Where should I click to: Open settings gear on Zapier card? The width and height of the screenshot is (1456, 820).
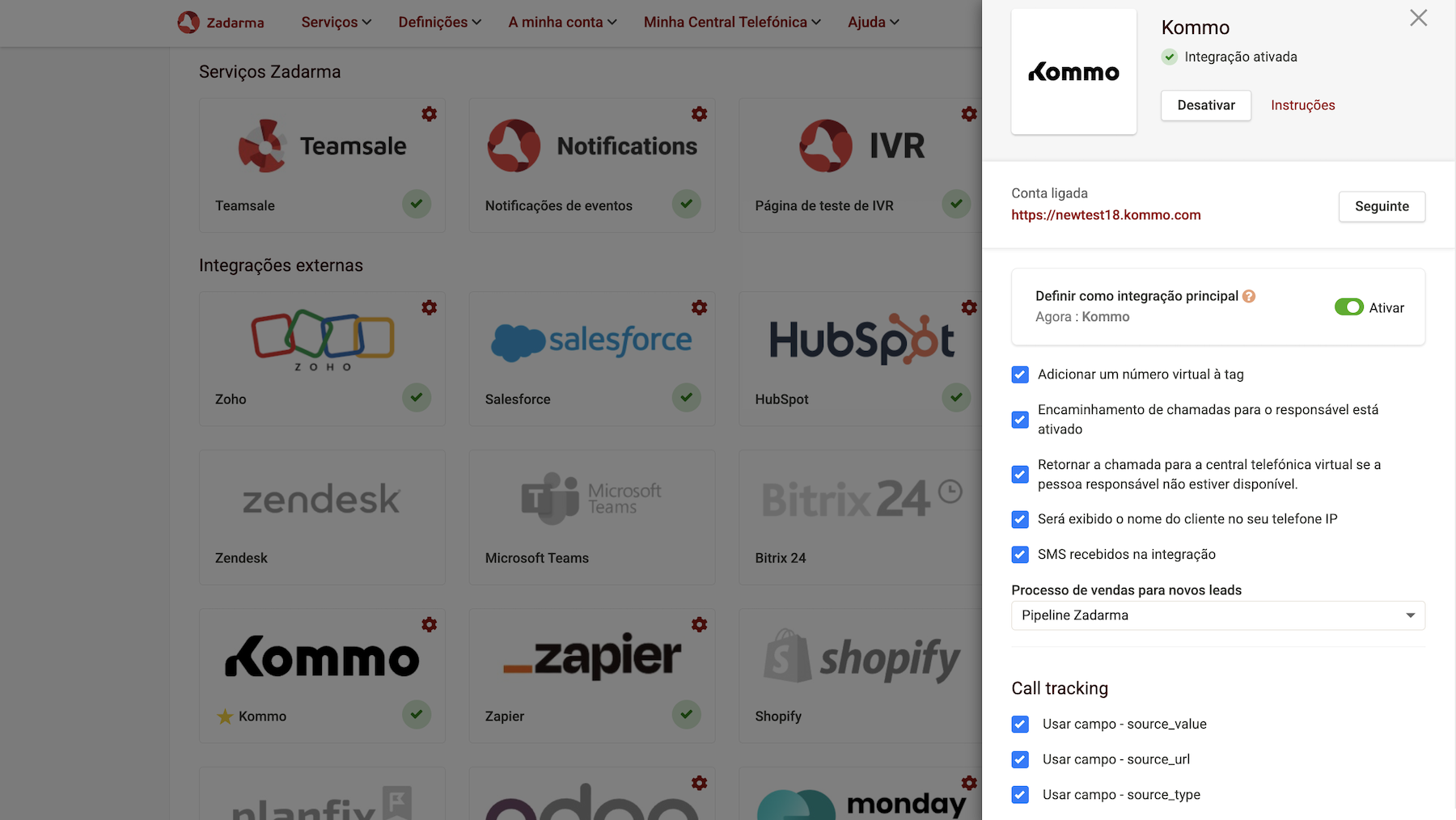click(700, 624)
